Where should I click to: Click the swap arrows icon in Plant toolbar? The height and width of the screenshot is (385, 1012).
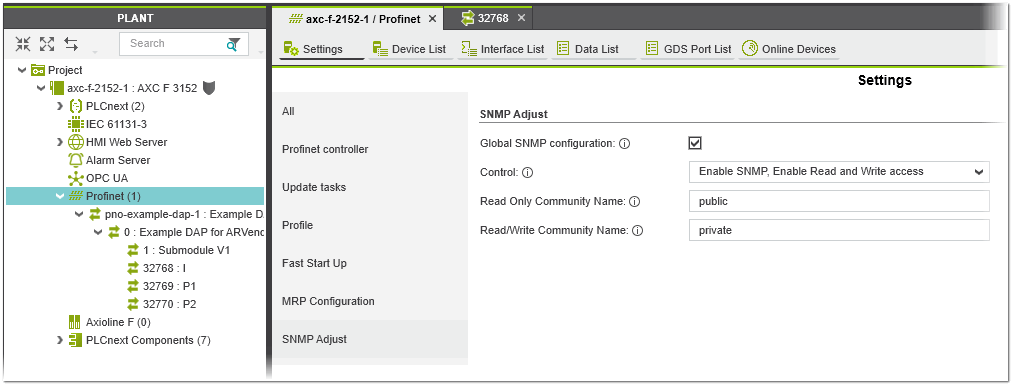71,44
